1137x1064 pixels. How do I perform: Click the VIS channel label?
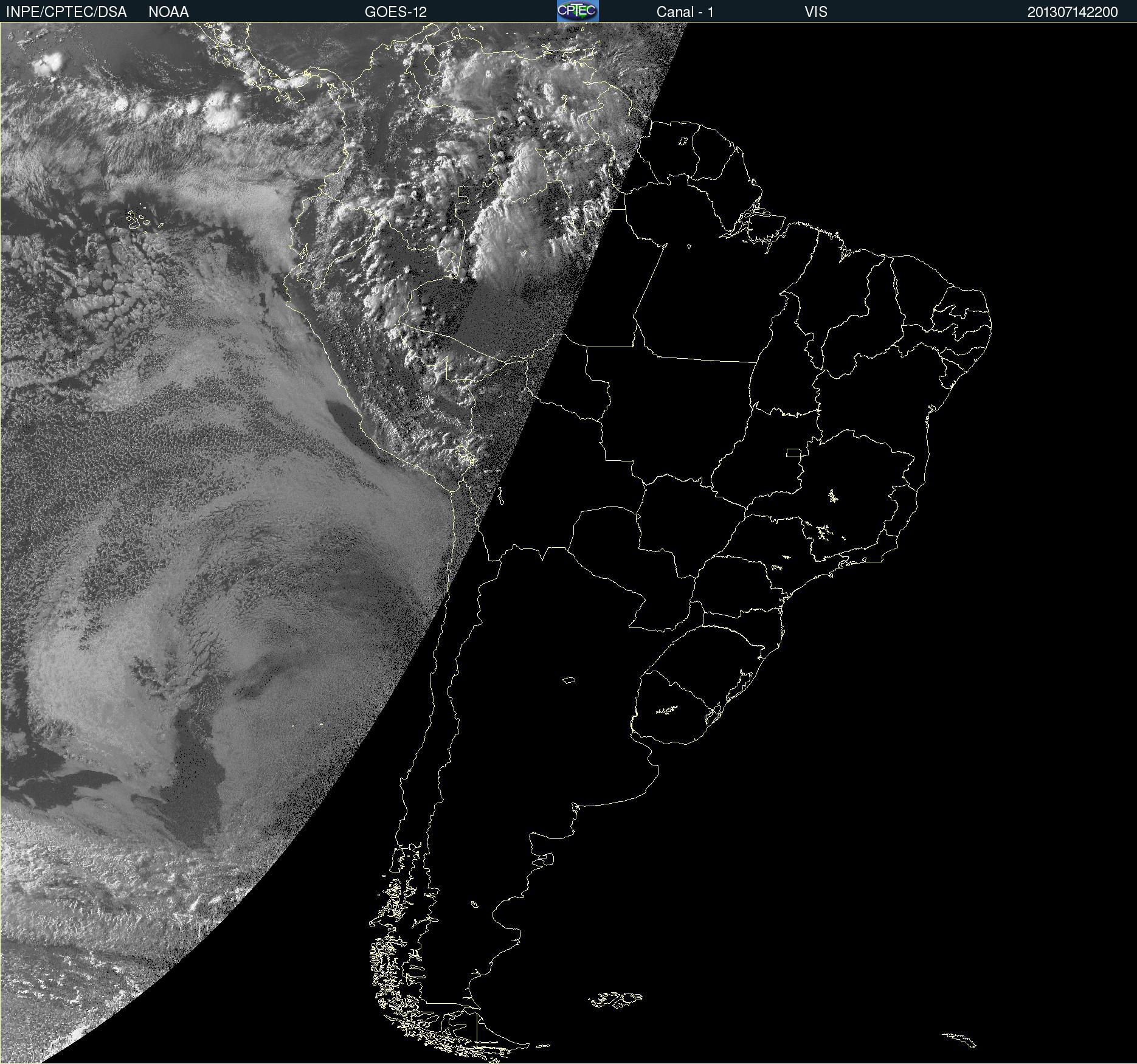[x=815, y=12]
